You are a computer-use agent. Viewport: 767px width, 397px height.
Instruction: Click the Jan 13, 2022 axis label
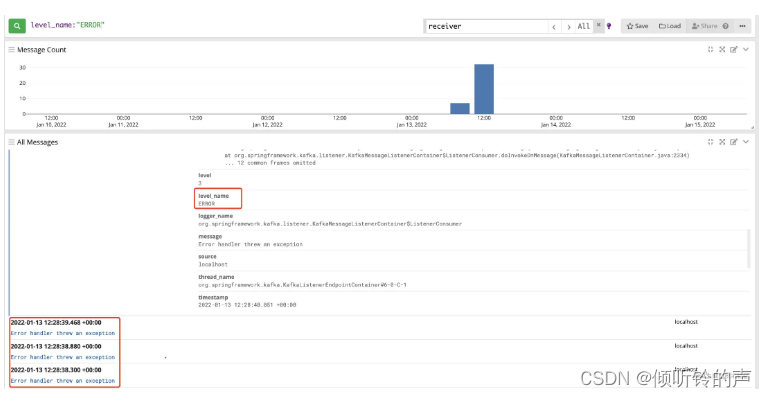click(411, 125)
